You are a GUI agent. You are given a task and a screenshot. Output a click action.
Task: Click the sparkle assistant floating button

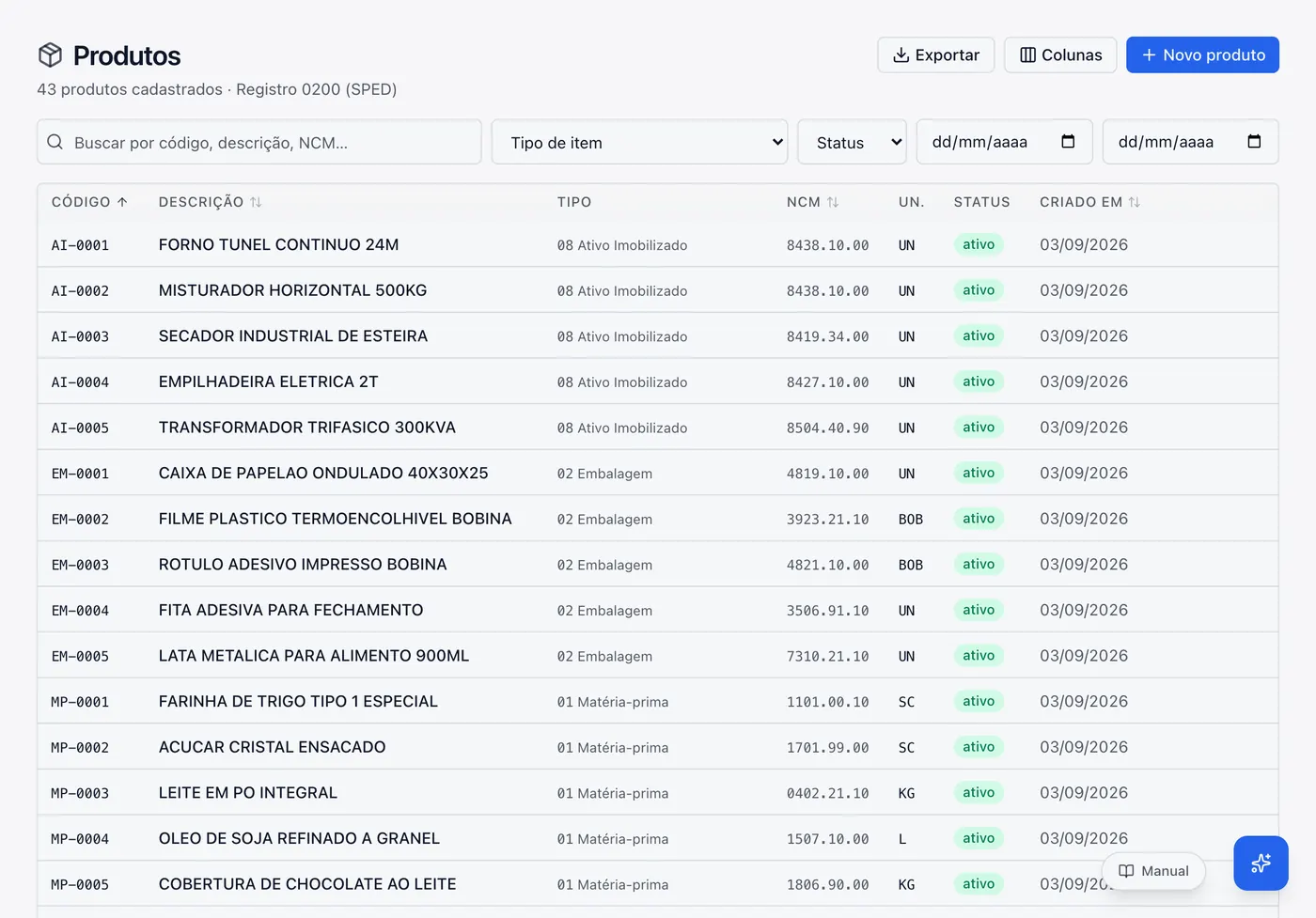(x=1261, y=864)
